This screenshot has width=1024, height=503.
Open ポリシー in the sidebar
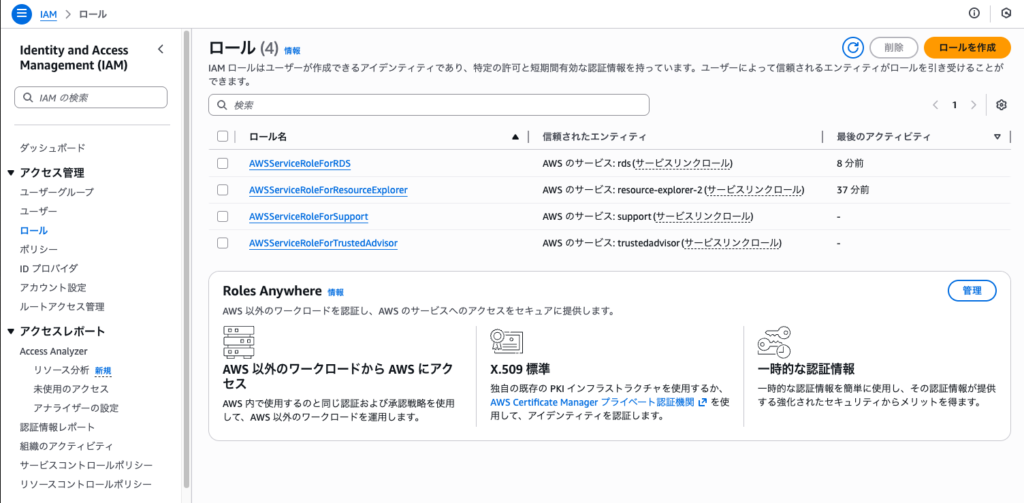(39, 249)
